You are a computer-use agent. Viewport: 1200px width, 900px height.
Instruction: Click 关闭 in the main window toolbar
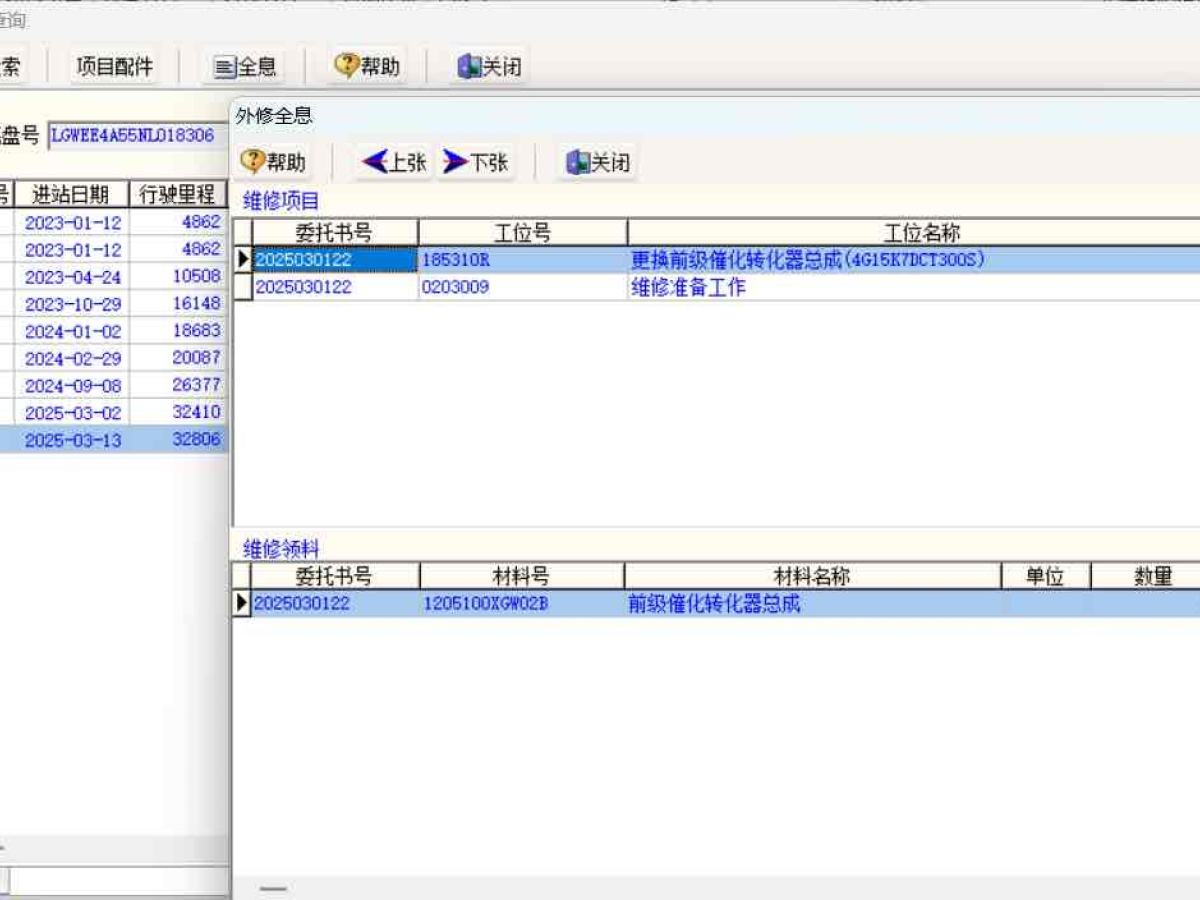pyautogui.click(x=490, y=67)
